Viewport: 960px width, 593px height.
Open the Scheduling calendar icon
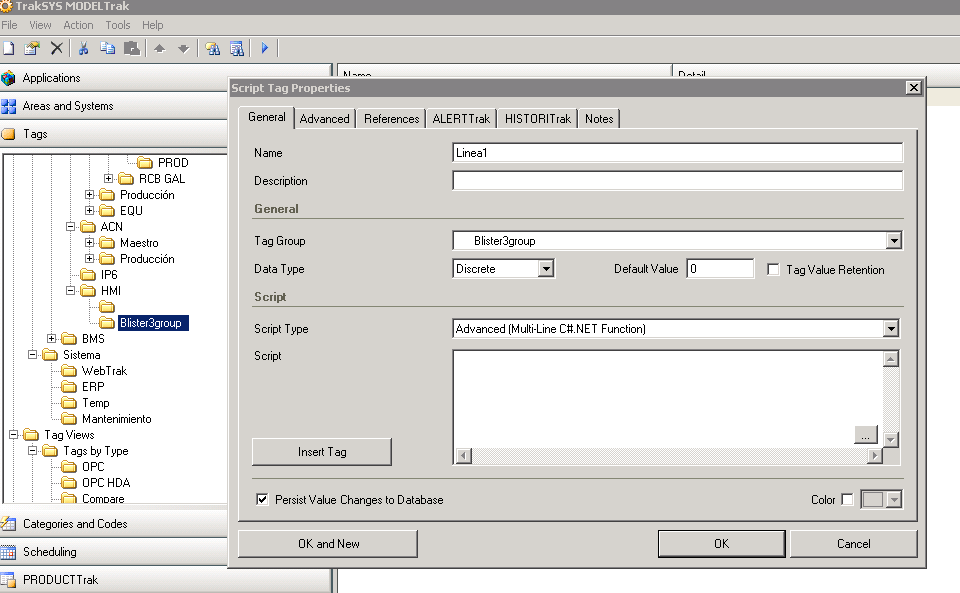coord(9,552)
